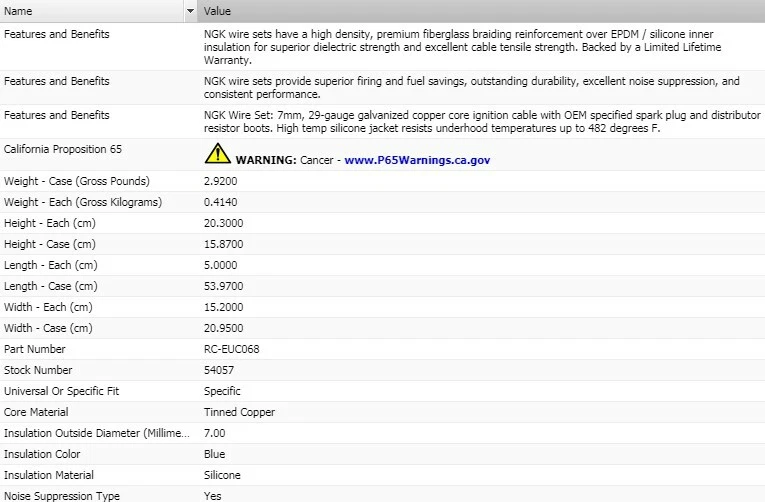The height and width of the screenshot is (502, 765).
Task: Select the value 53.9700
Action: [223, 286]
